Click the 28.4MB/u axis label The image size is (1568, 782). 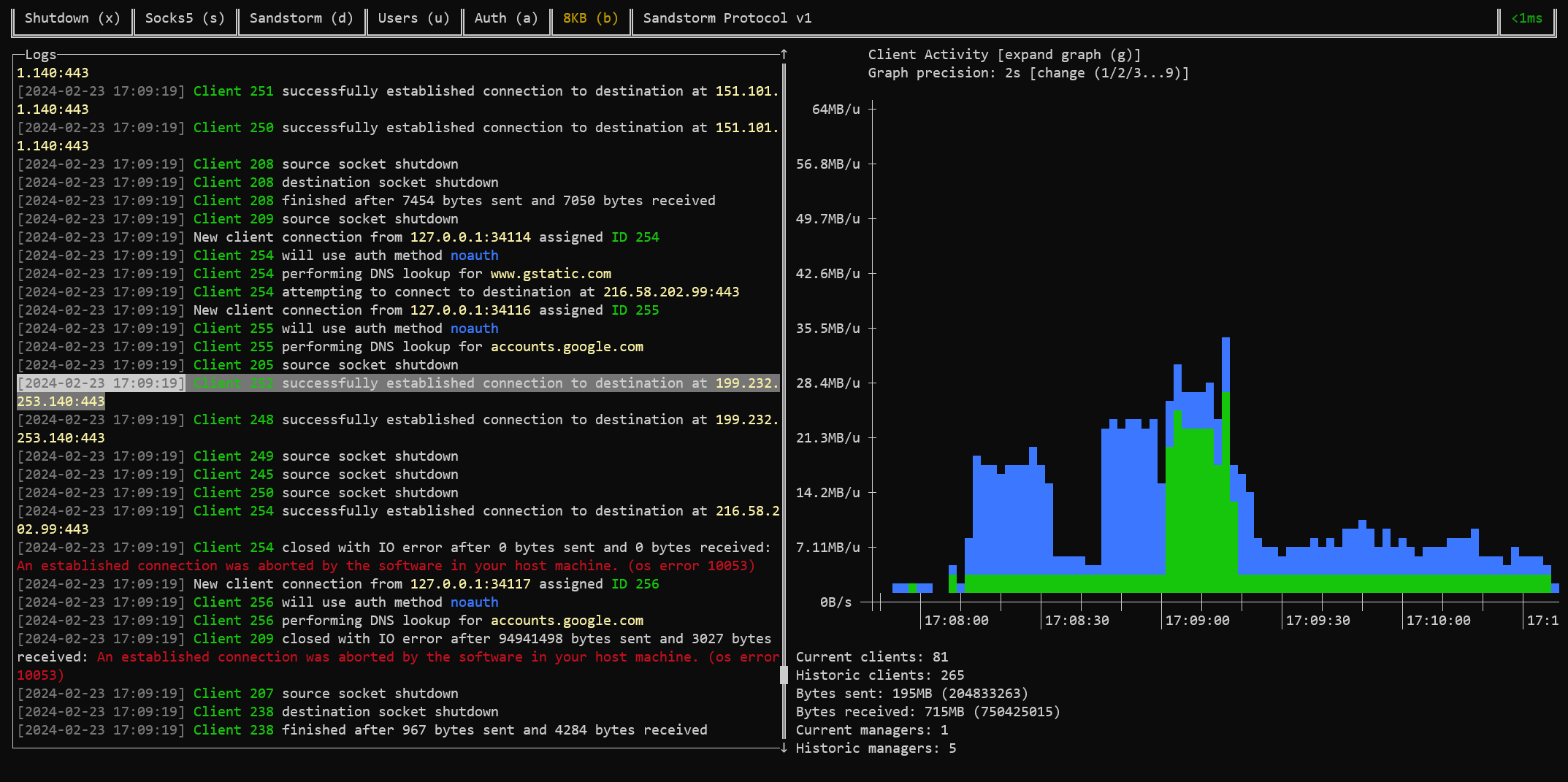click(x=828, y=383)
